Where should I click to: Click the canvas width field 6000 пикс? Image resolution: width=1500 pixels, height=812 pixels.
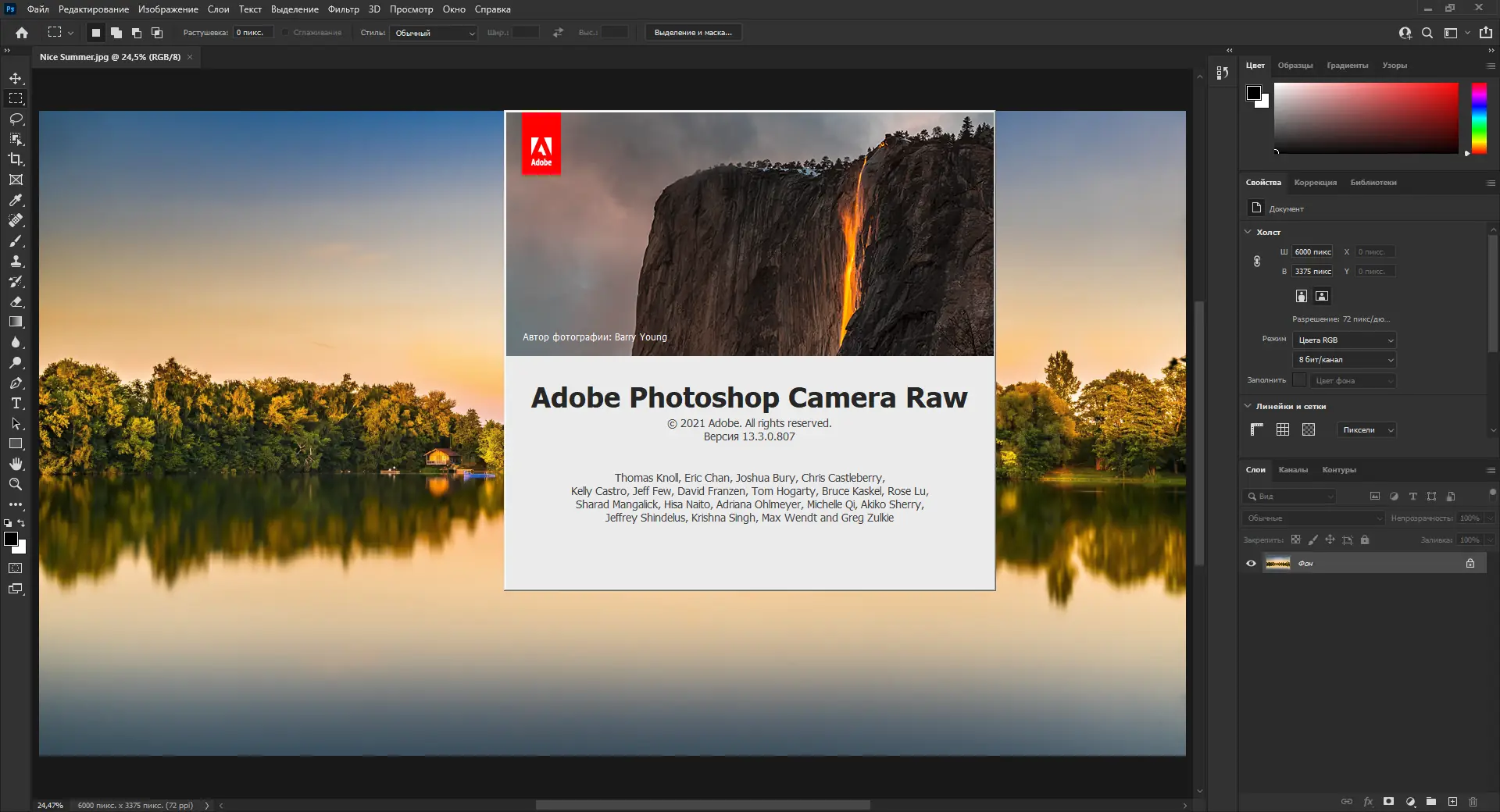[x=1312, y=251]
